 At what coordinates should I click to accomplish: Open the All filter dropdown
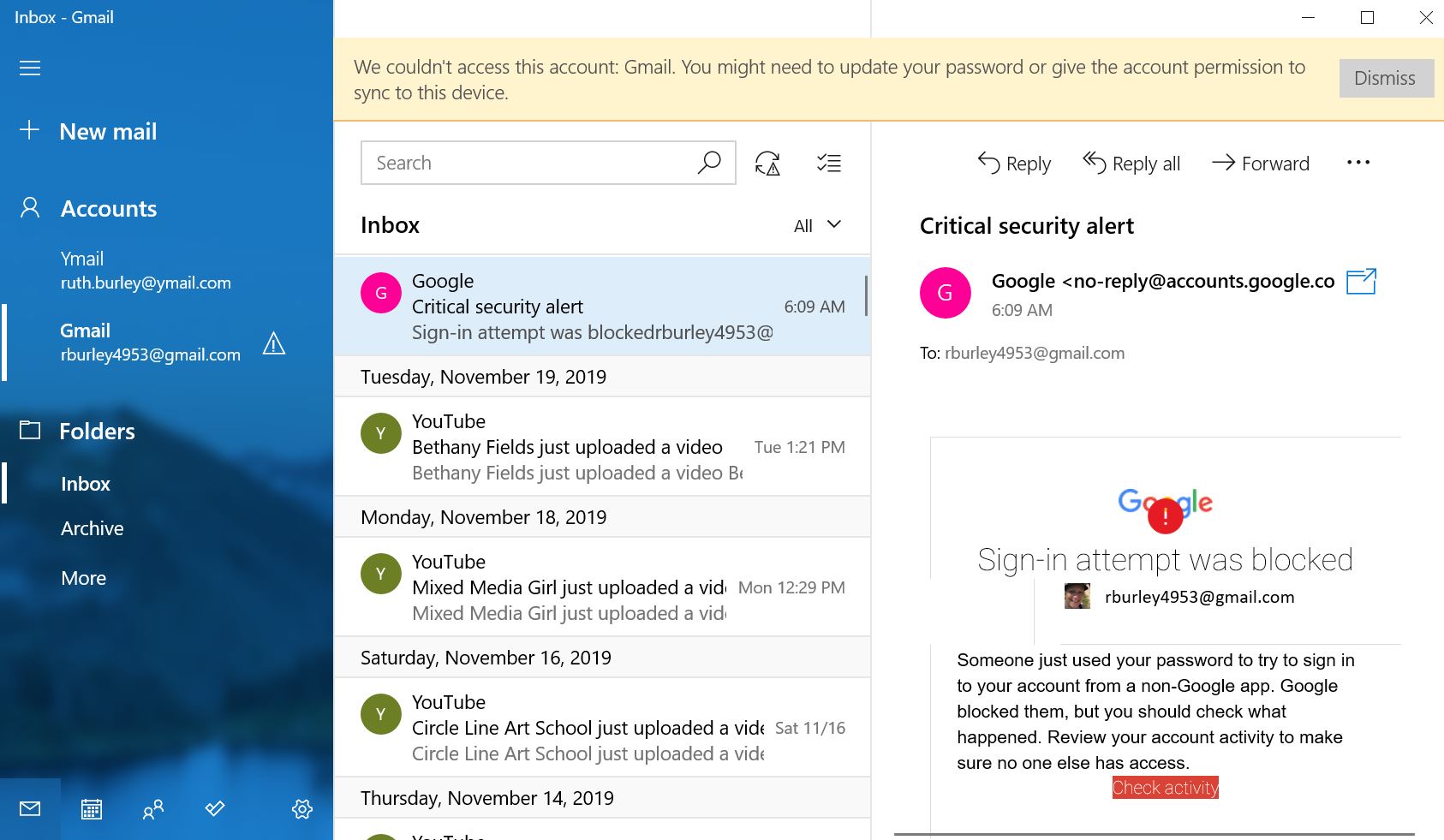(818, 225)
